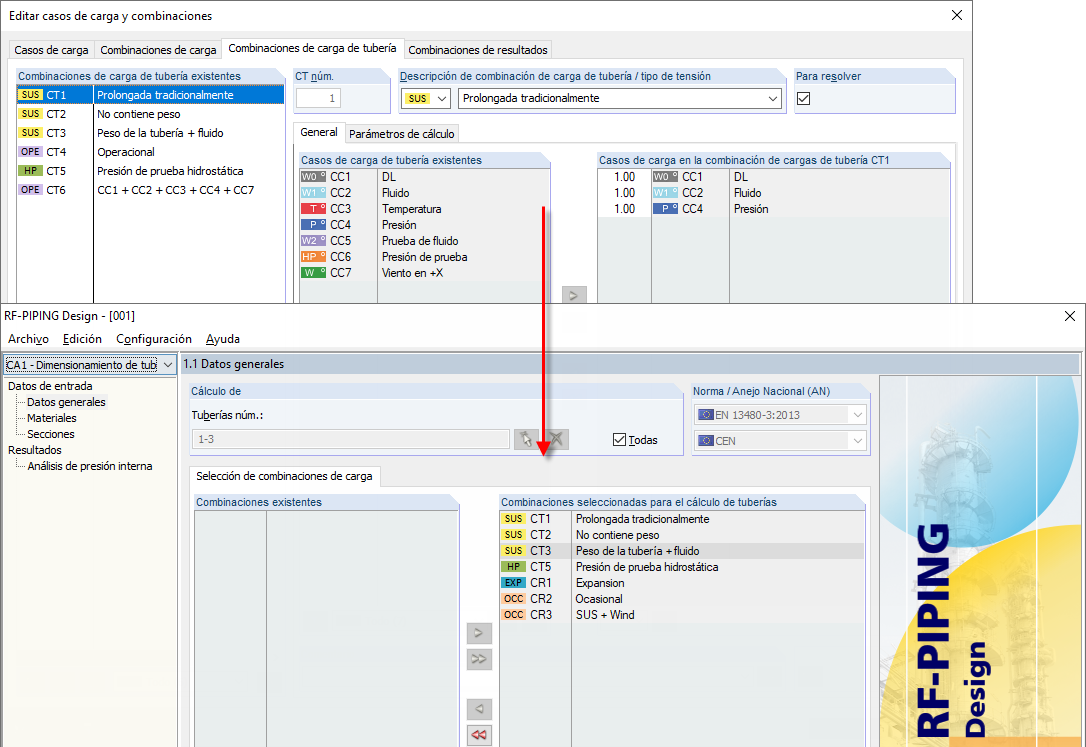Select CR1 Expansion row

click(x=682, y=583)
